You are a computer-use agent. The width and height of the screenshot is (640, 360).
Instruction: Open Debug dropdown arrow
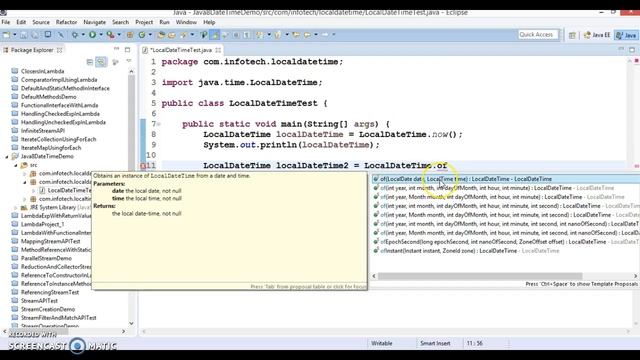point(82,35)
